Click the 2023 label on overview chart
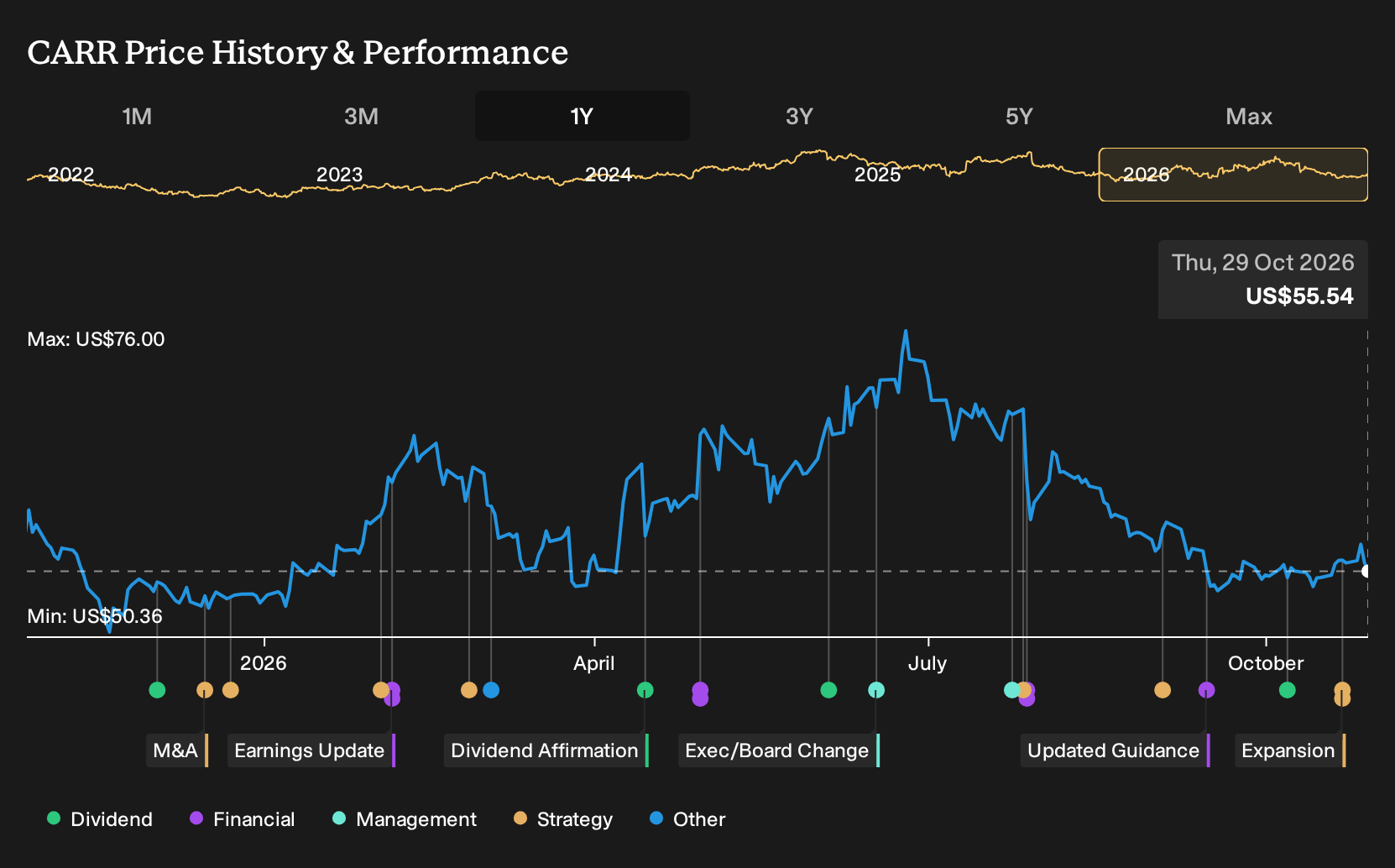 (339, 175)
